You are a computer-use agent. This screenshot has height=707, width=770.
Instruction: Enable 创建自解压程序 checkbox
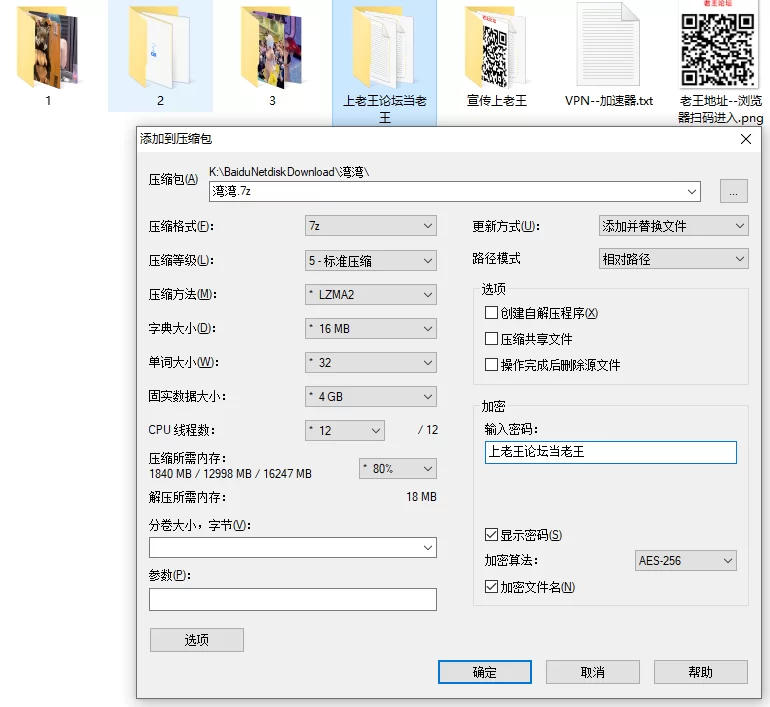(x=491, y=313)
